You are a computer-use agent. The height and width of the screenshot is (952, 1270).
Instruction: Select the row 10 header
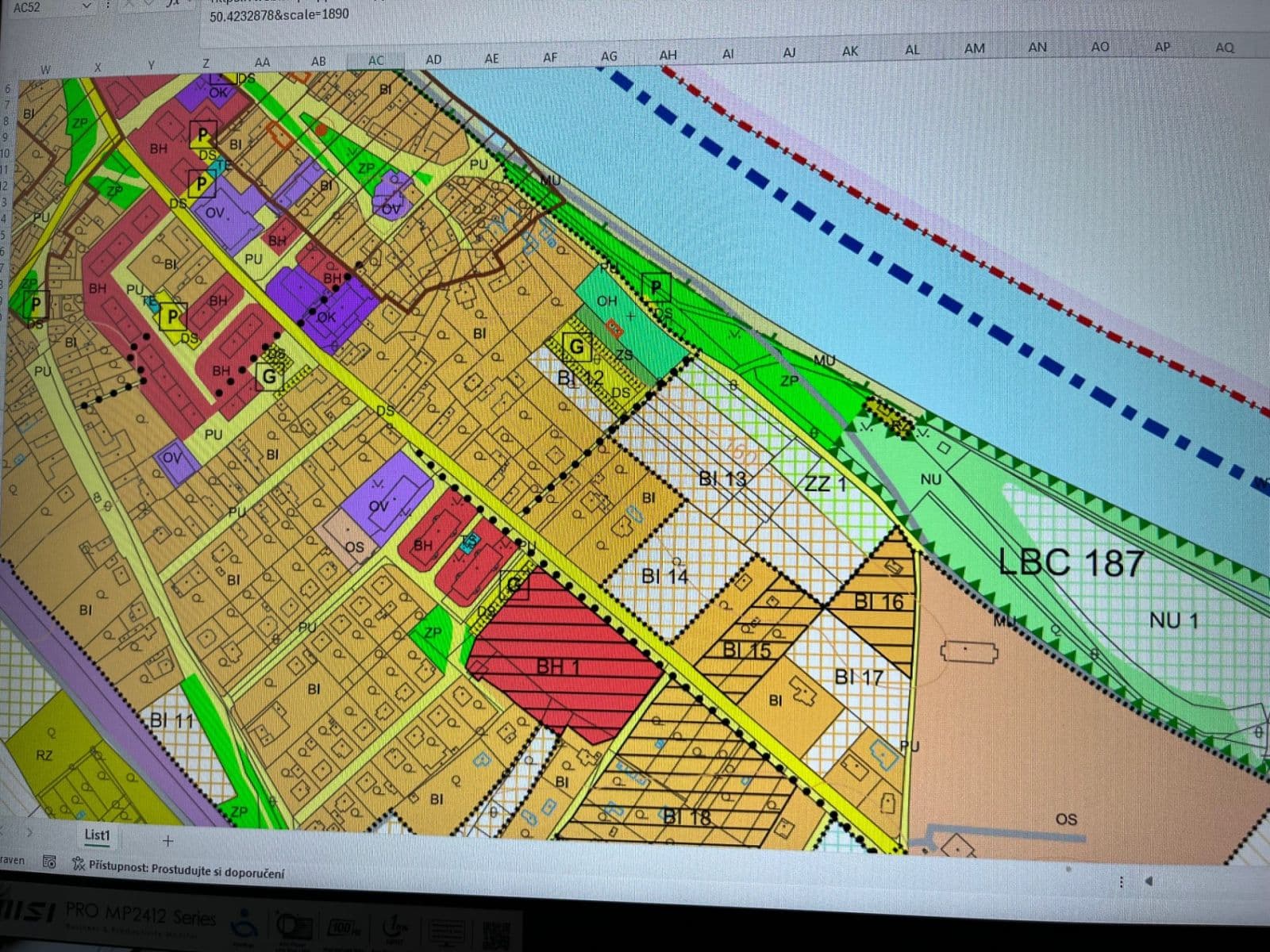click(x=5, y=152)
